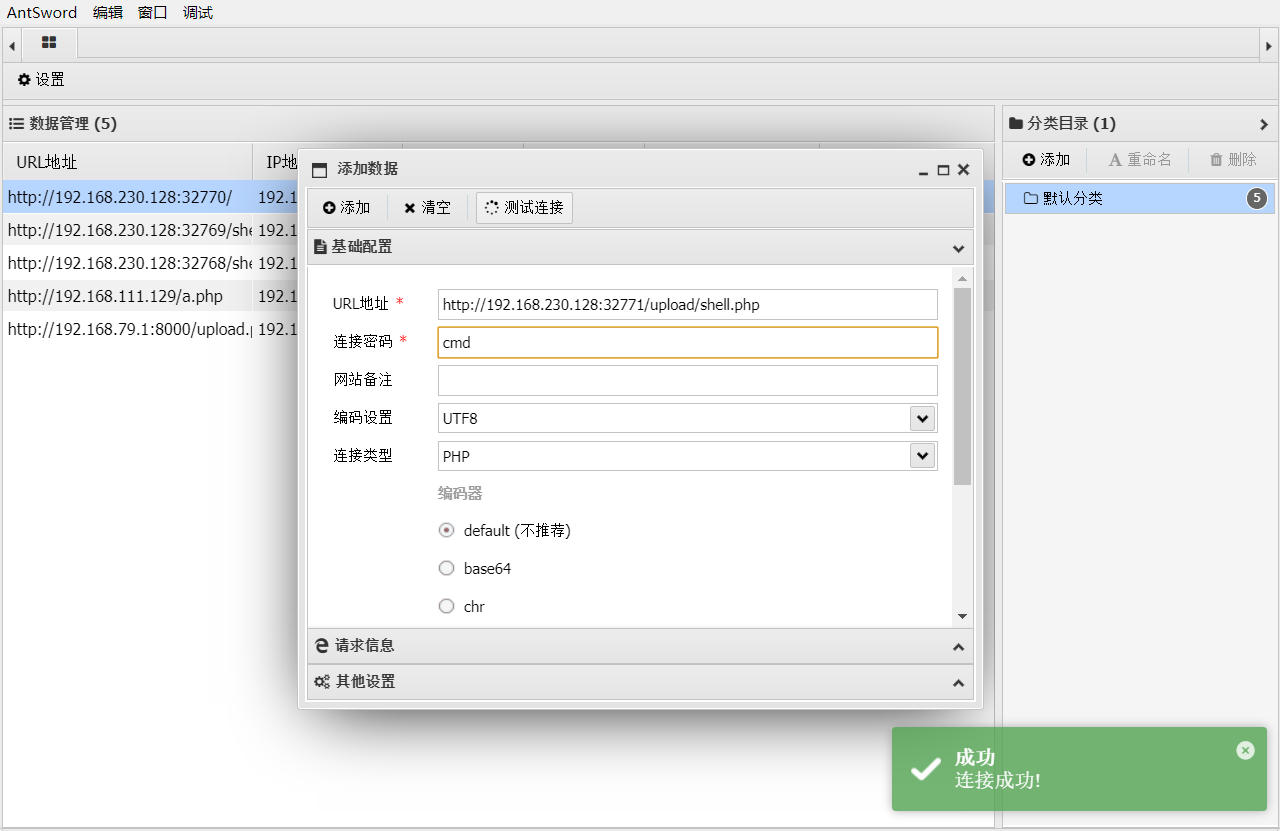
Task: Click the 连接密码 input field
Action: pos(688,342)
